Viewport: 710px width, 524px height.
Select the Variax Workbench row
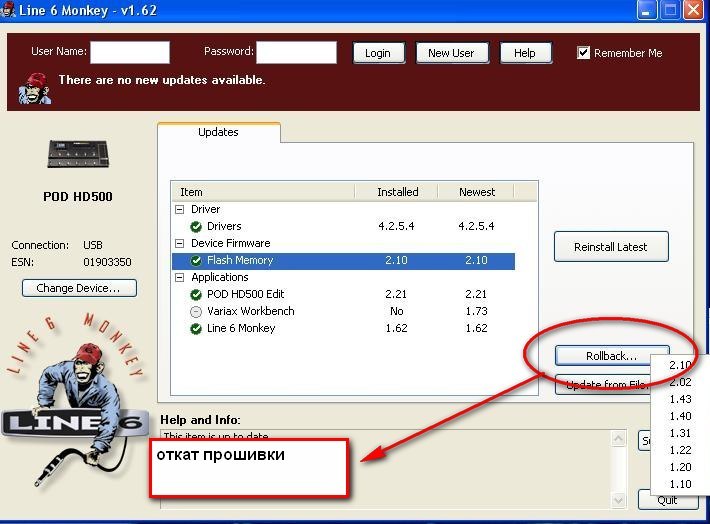344,312
